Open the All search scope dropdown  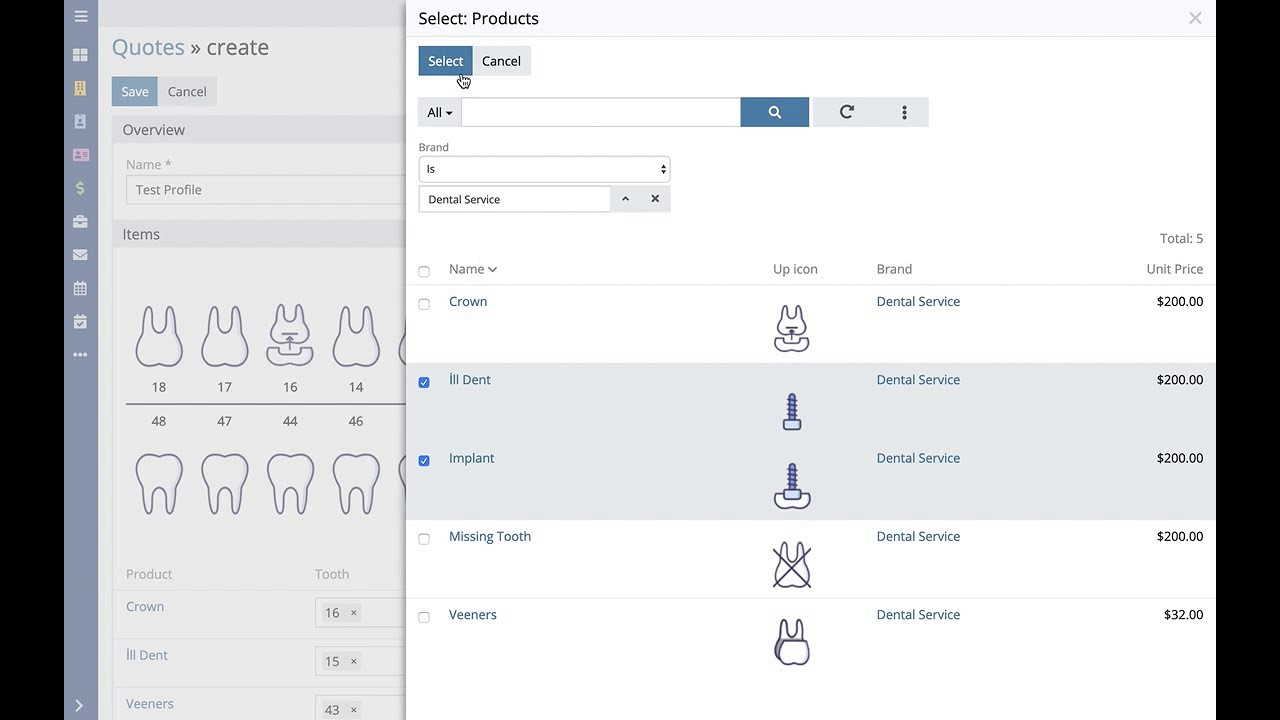[x=440, y=112]
